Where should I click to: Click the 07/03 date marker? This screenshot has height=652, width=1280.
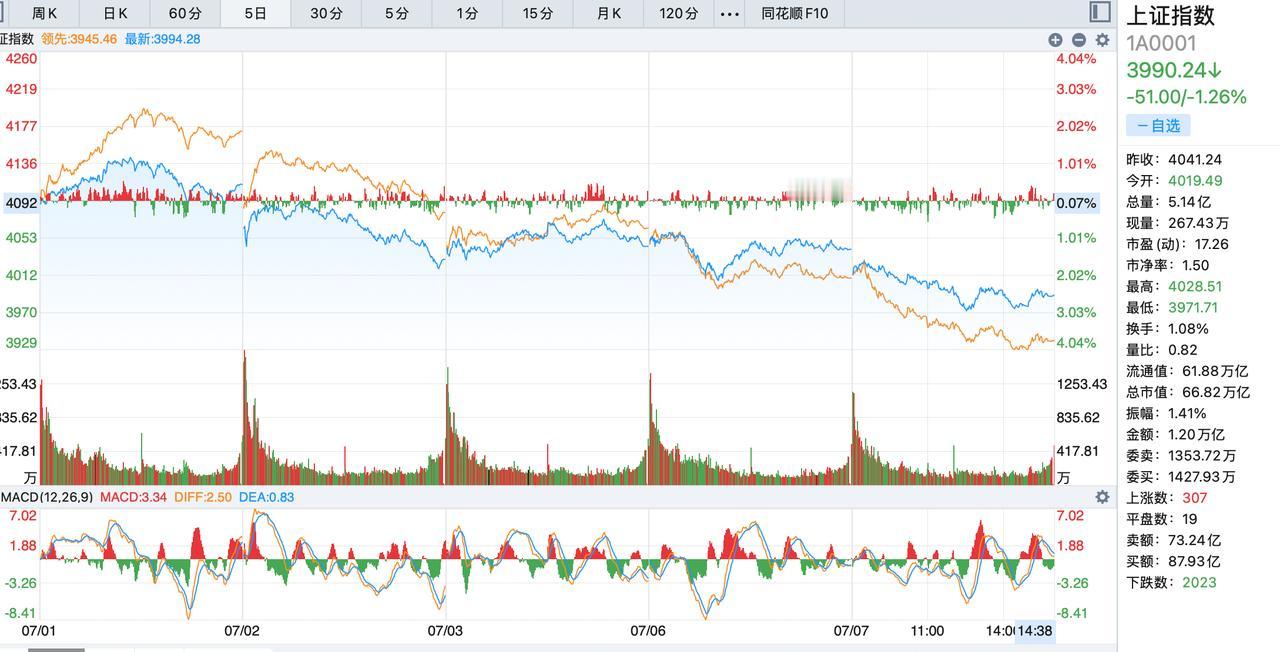point(445,631)
